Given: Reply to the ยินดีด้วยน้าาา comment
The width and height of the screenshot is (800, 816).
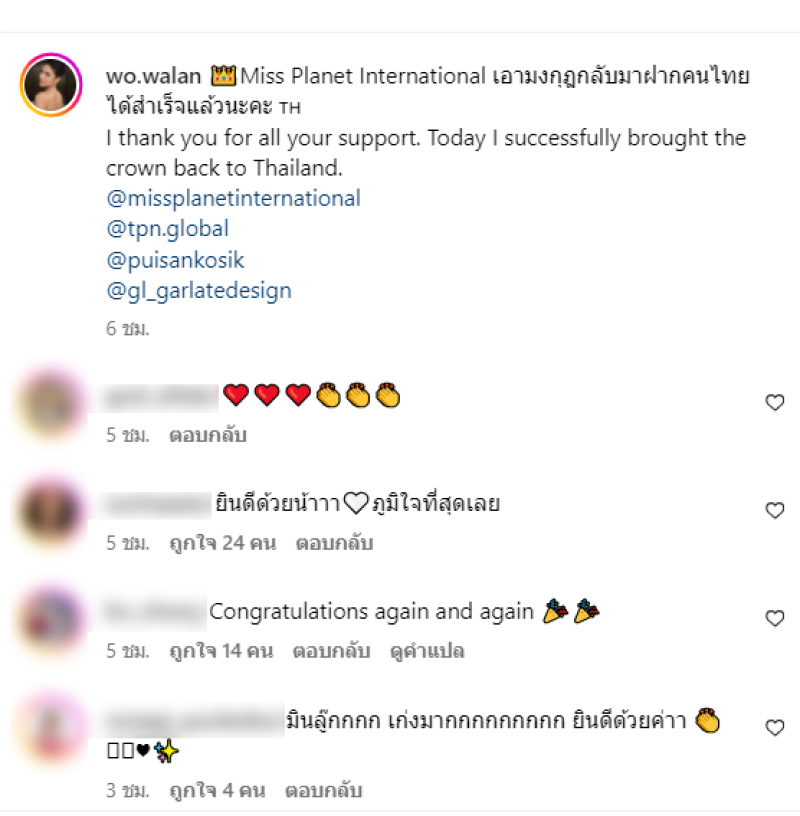Looking at the screenshot, I should tap(334, 543).
